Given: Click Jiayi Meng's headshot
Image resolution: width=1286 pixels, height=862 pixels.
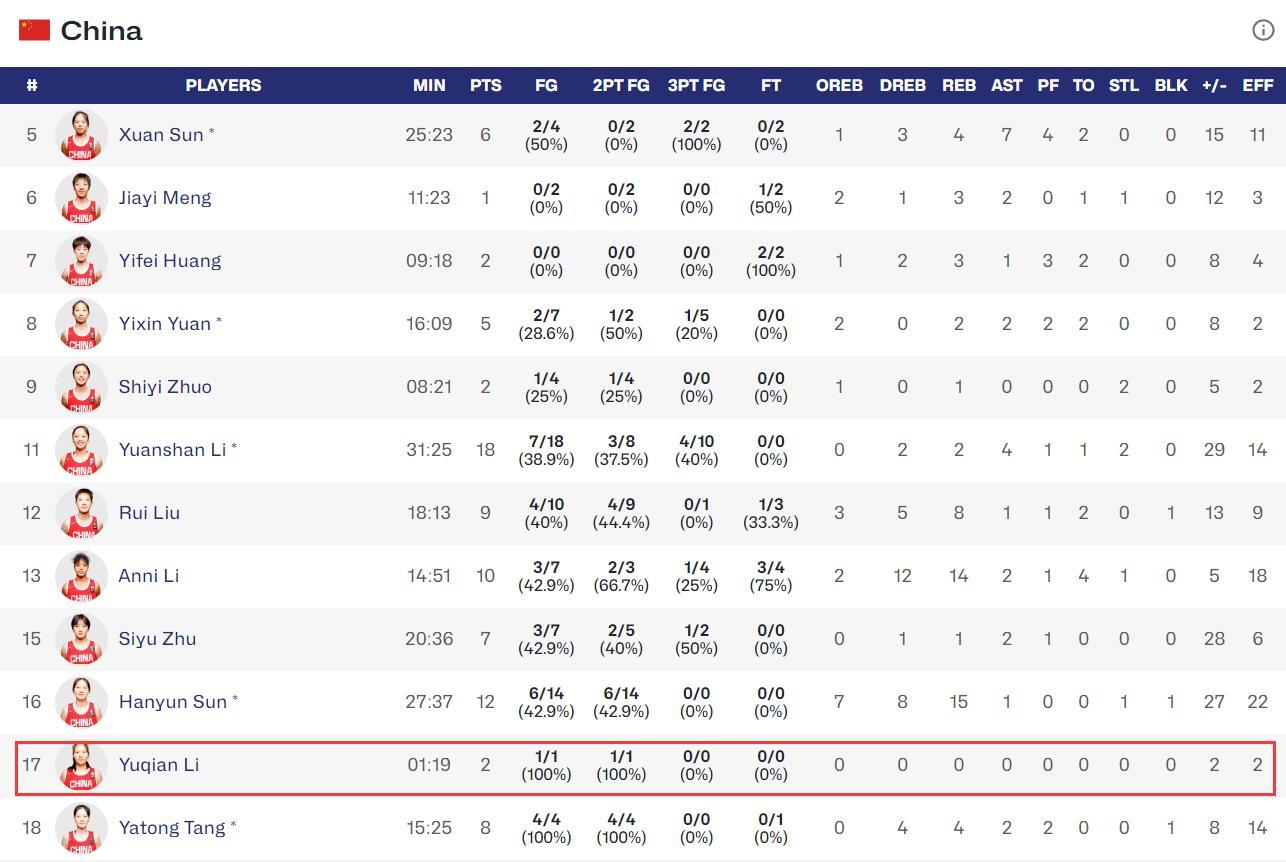Looking at the screenshot, I should (x=81, y=198).
